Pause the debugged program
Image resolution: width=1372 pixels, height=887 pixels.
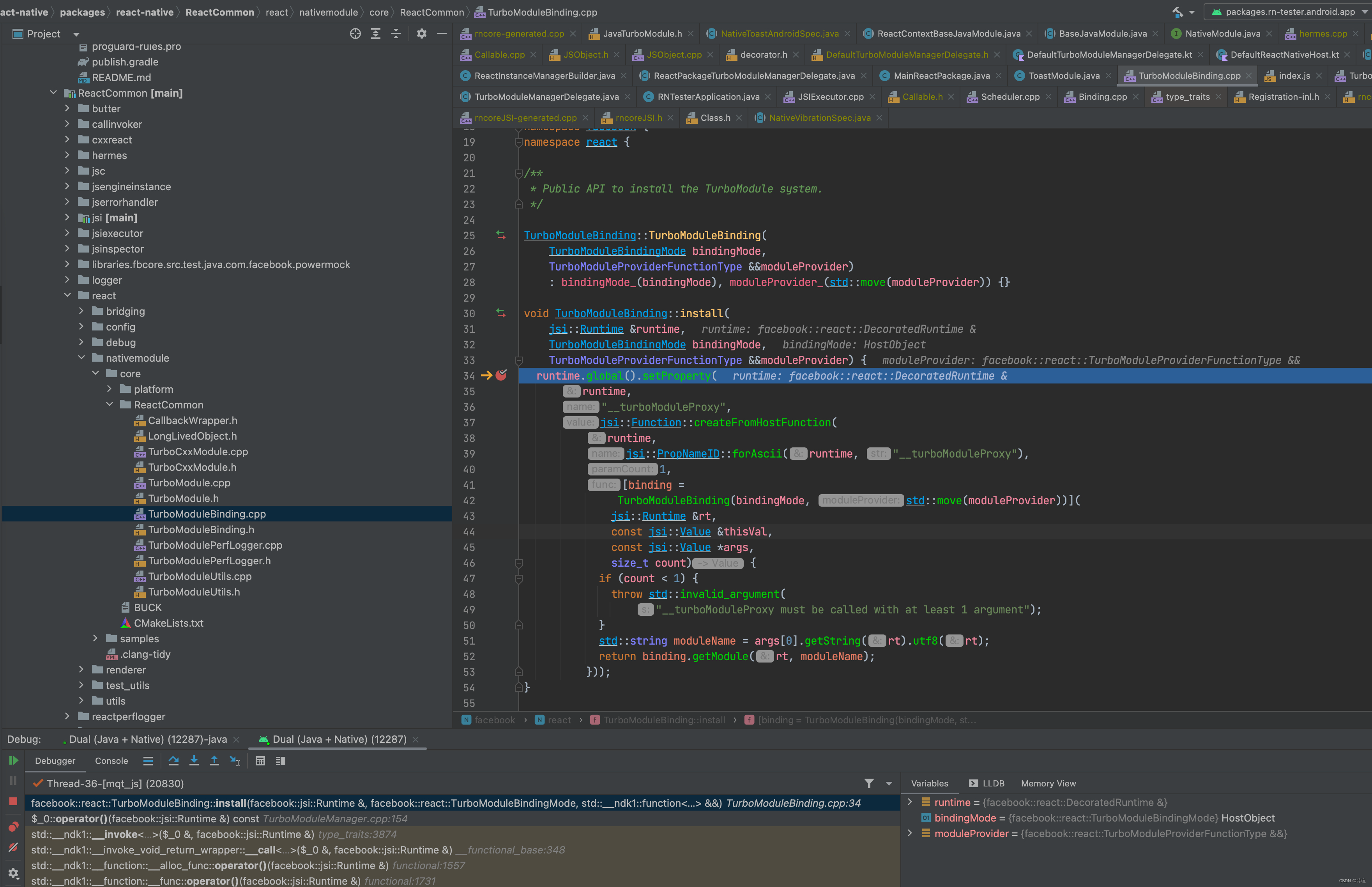pyautogui.click(x=13, y=781)
